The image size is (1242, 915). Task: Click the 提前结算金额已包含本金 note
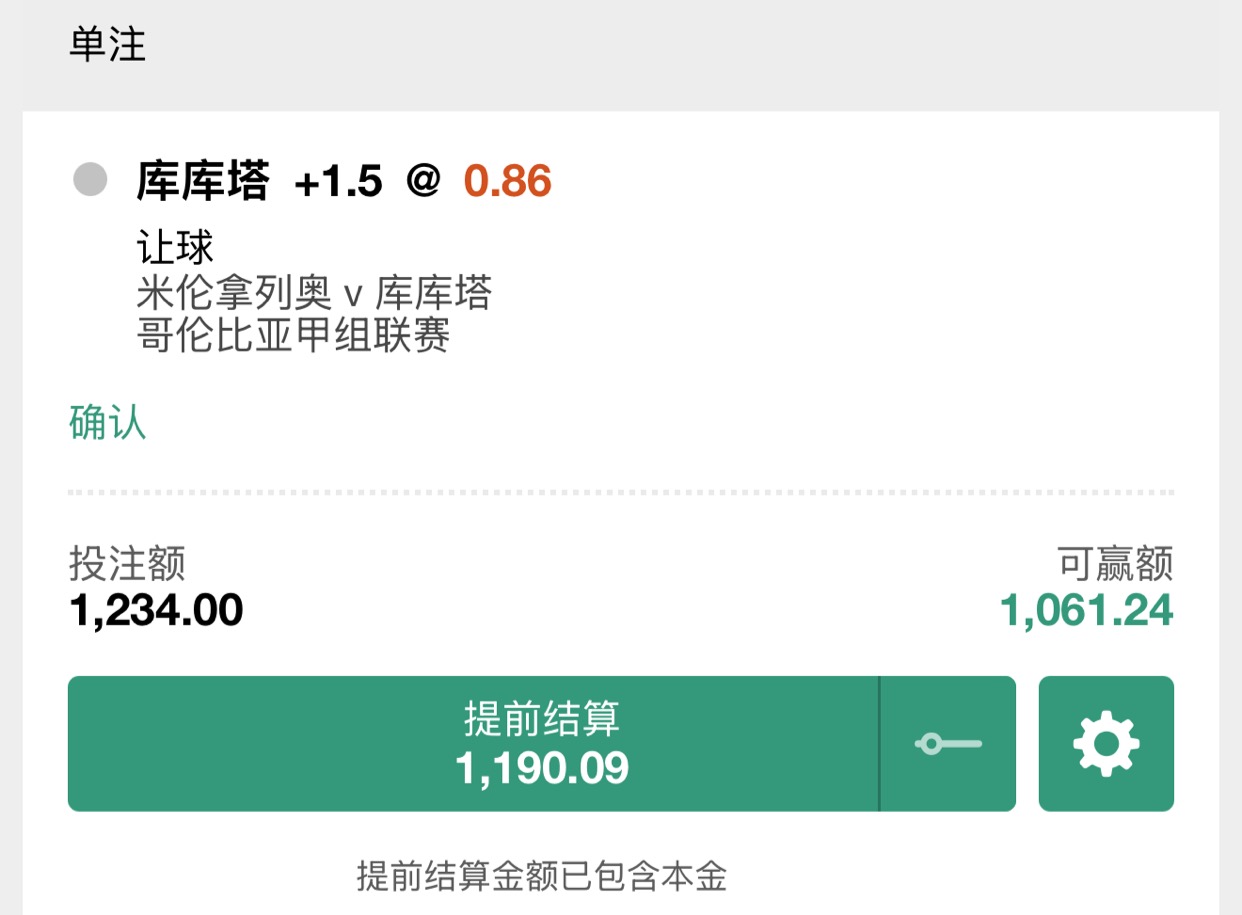coord(541,876)
